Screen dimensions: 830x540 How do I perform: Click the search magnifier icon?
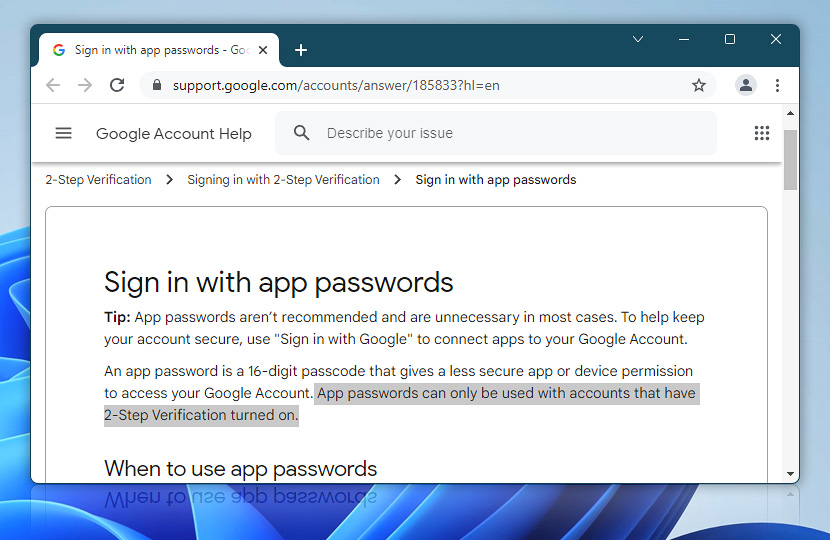[x=301, y=133]
